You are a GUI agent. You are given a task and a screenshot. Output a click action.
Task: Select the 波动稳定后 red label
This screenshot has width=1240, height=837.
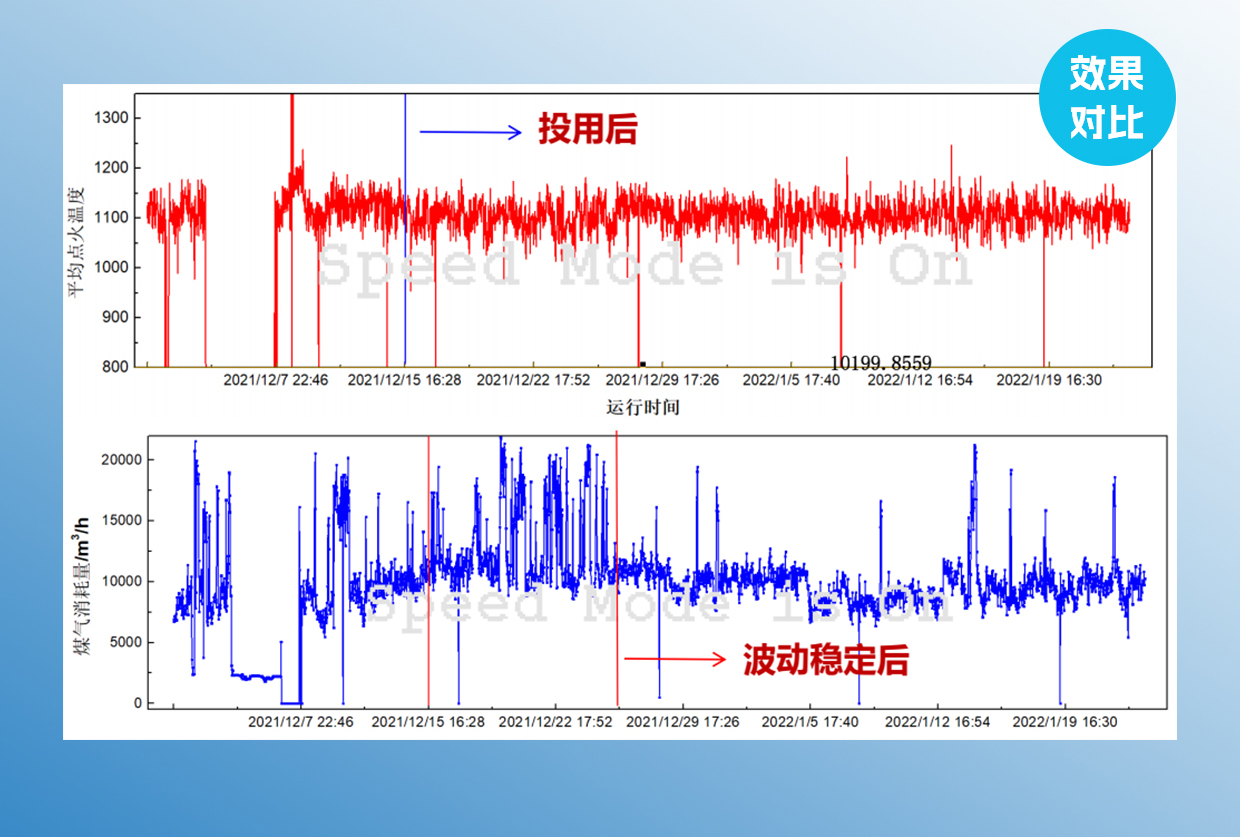(x=825, y=659)
